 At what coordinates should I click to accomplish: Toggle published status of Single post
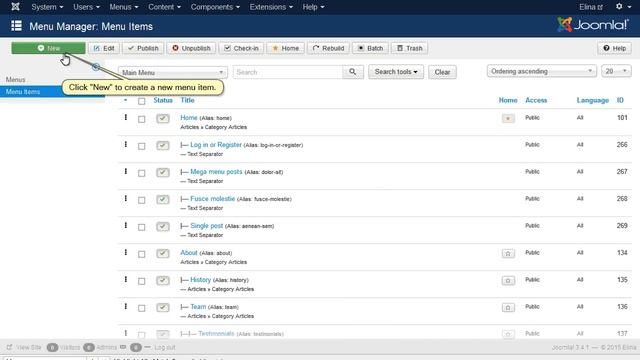(162, 227)
